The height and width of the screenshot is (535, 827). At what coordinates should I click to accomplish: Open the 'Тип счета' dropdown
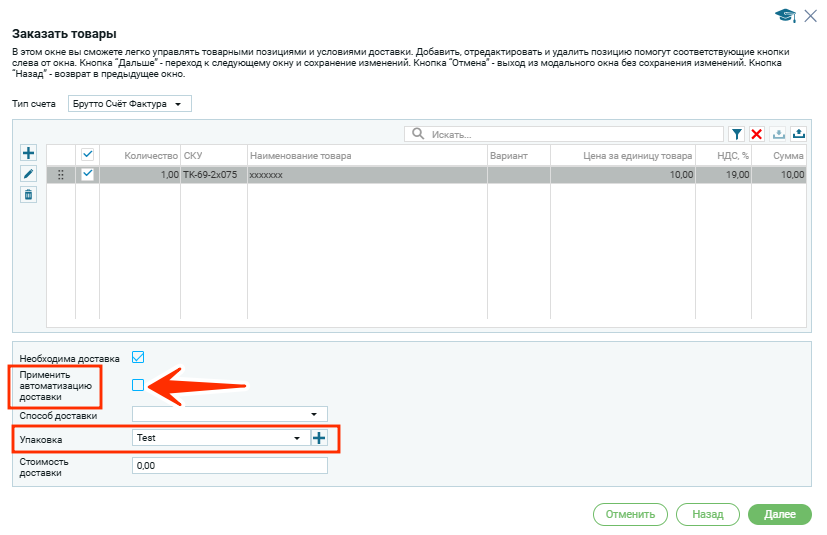[129, 104]
